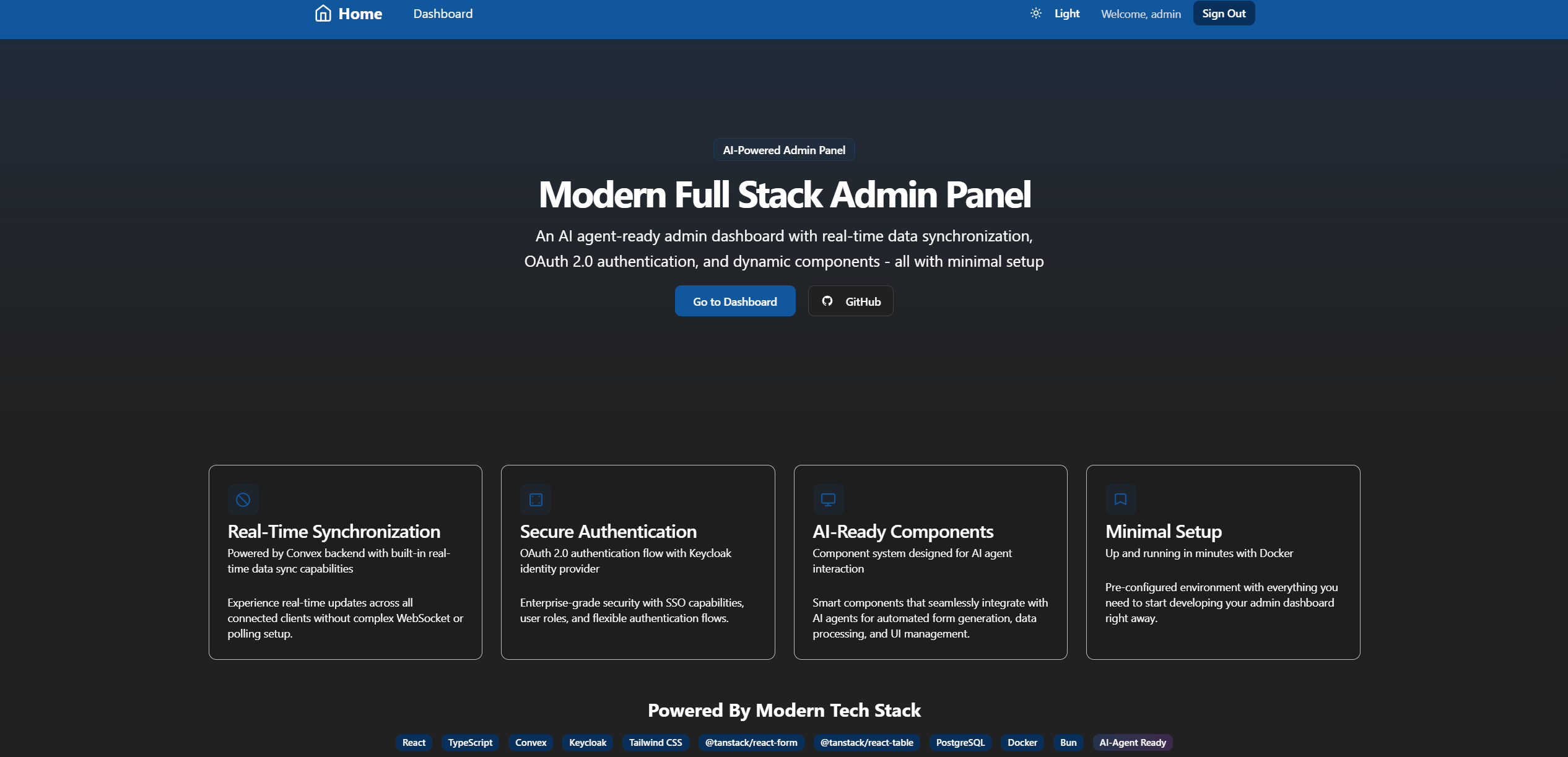Image resolution: width=1568 pixels, height=757 pixels.
Task: Click the AI-Powered Admin Panel badge
Action: 784,150
